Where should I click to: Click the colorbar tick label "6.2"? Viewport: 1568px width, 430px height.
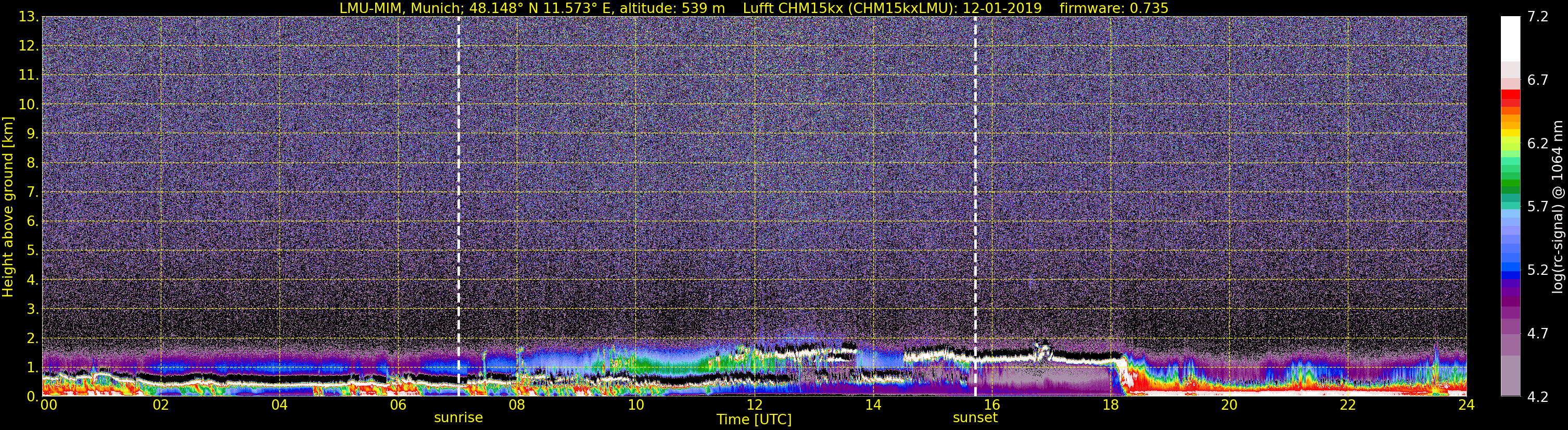pyautogui.click(x=1538, y=144)
